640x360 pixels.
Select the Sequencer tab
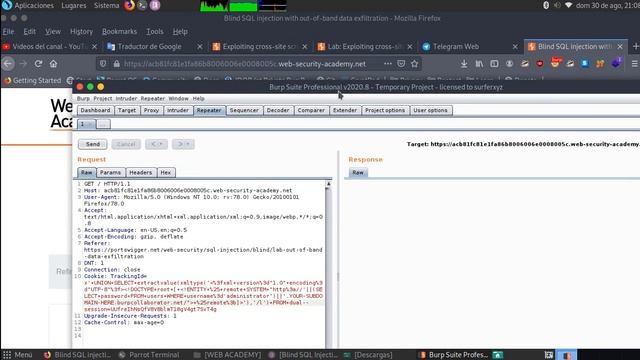[x=244, y=110]
